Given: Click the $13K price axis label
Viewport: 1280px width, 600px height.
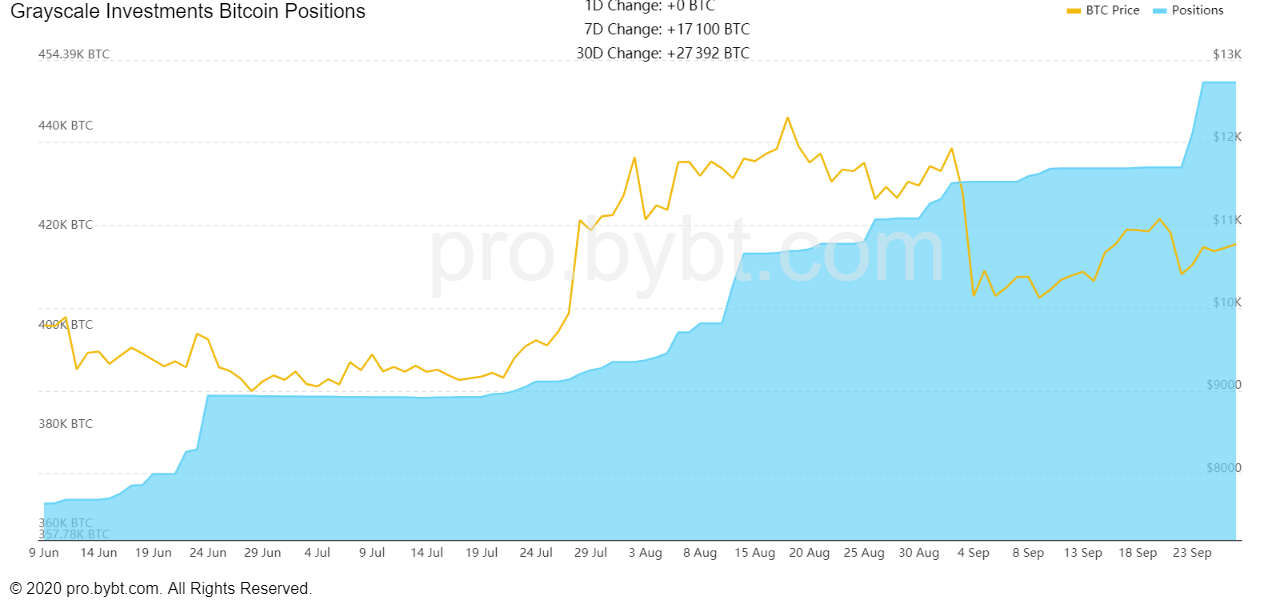Looking at the screenshot, I should tap(1226, 54).
